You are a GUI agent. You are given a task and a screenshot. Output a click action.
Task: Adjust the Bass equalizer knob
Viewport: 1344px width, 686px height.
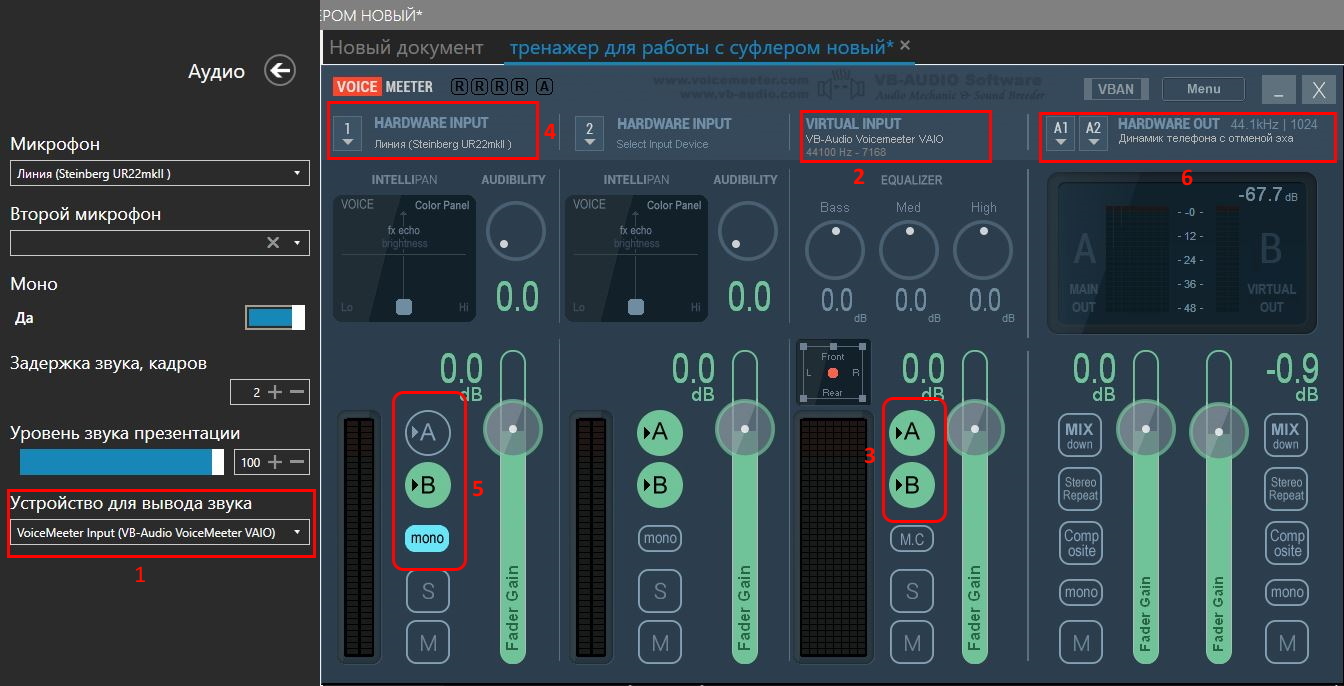tap(834, 249)
